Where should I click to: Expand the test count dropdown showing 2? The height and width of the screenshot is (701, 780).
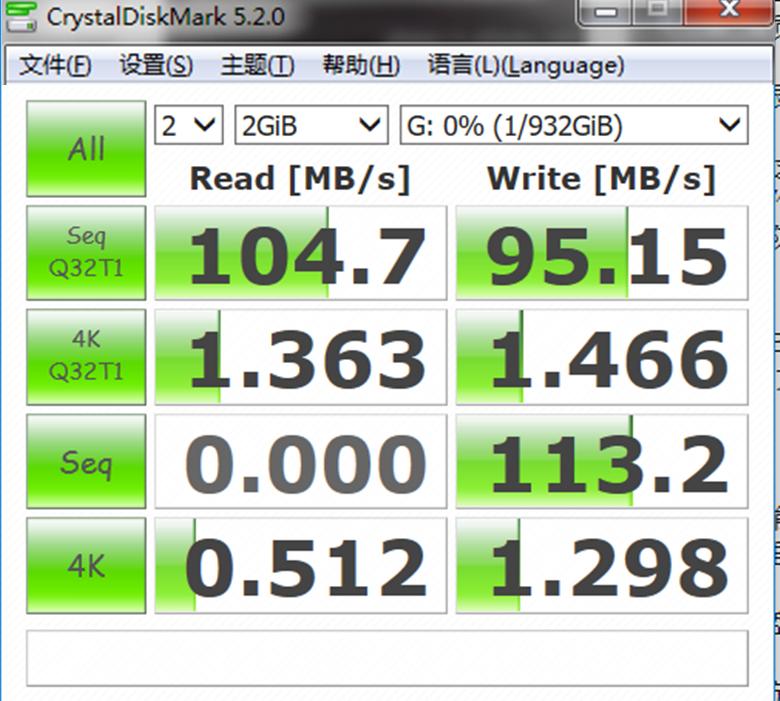coord(189,125)
